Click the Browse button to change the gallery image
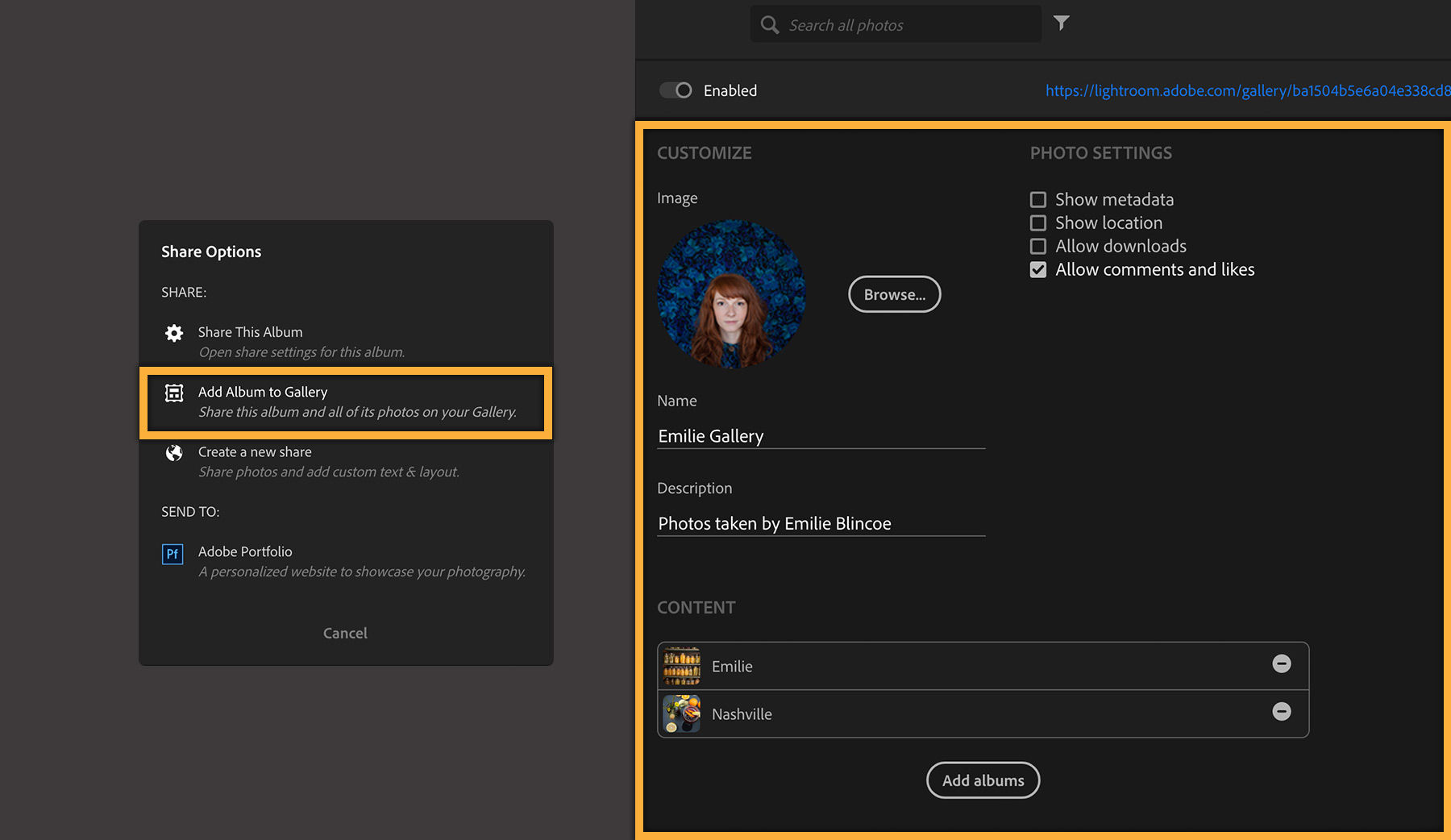This screenshot has height=840, width=1451. 894,294
